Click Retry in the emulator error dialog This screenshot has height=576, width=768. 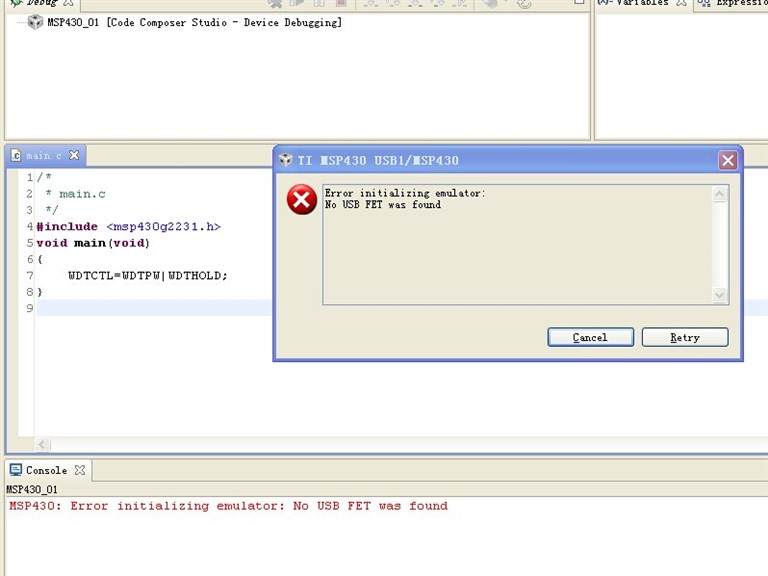coord(685,337)
